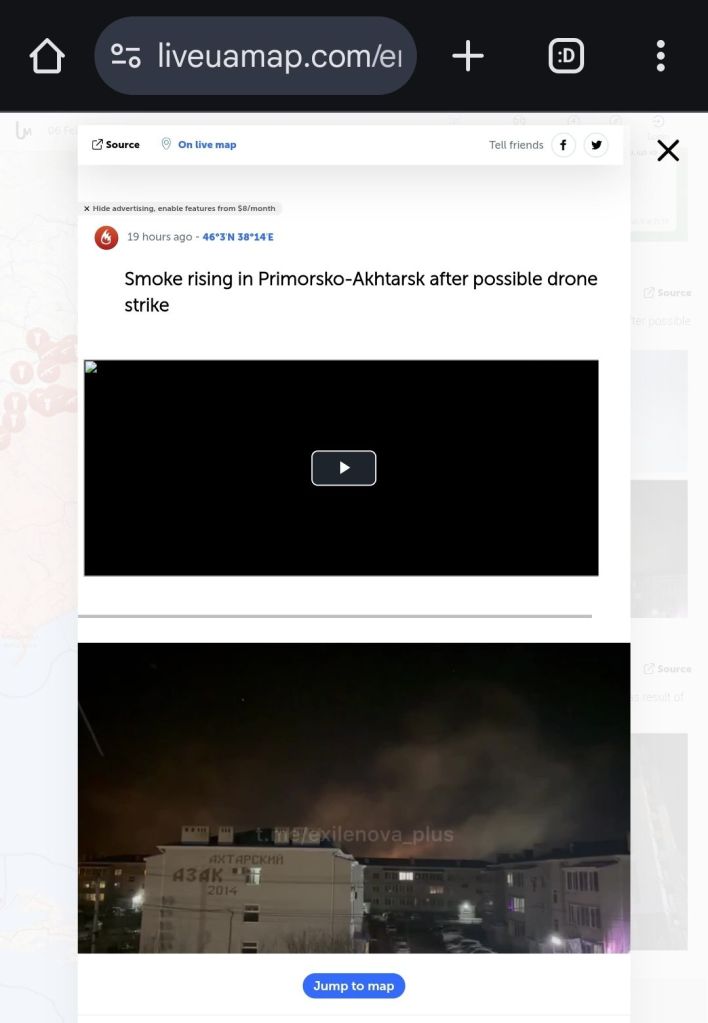Open a new tab with the plus icon

click(468, 55)
